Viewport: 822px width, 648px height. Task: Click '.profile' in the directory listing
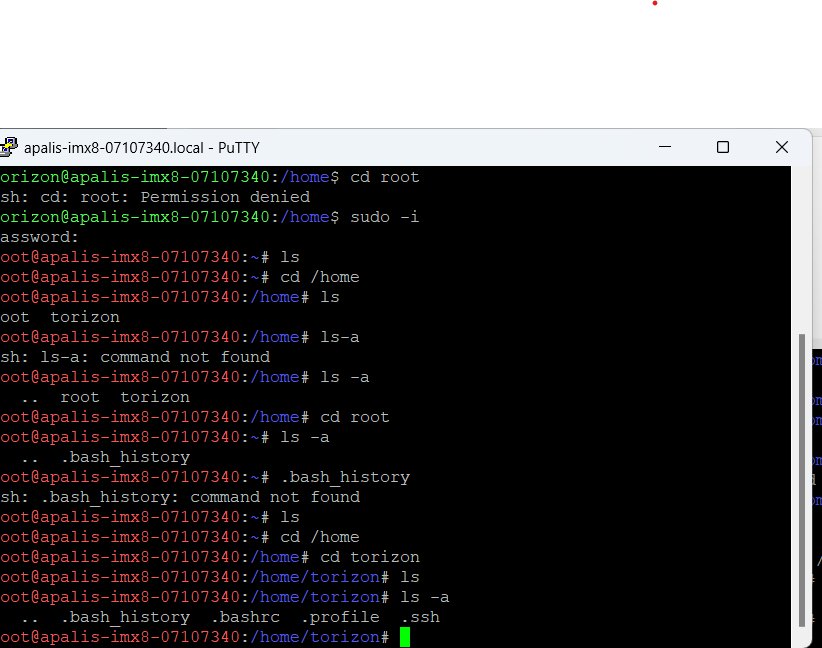tap(340, 617)
